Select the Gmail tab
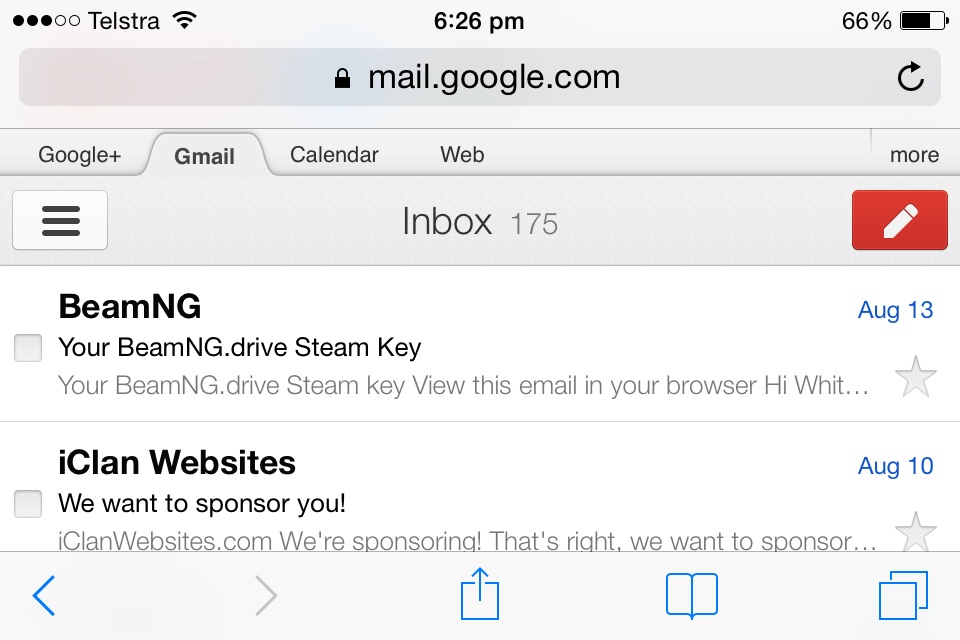Viewport: 960px width, 640px height. [x=204, y=156]
